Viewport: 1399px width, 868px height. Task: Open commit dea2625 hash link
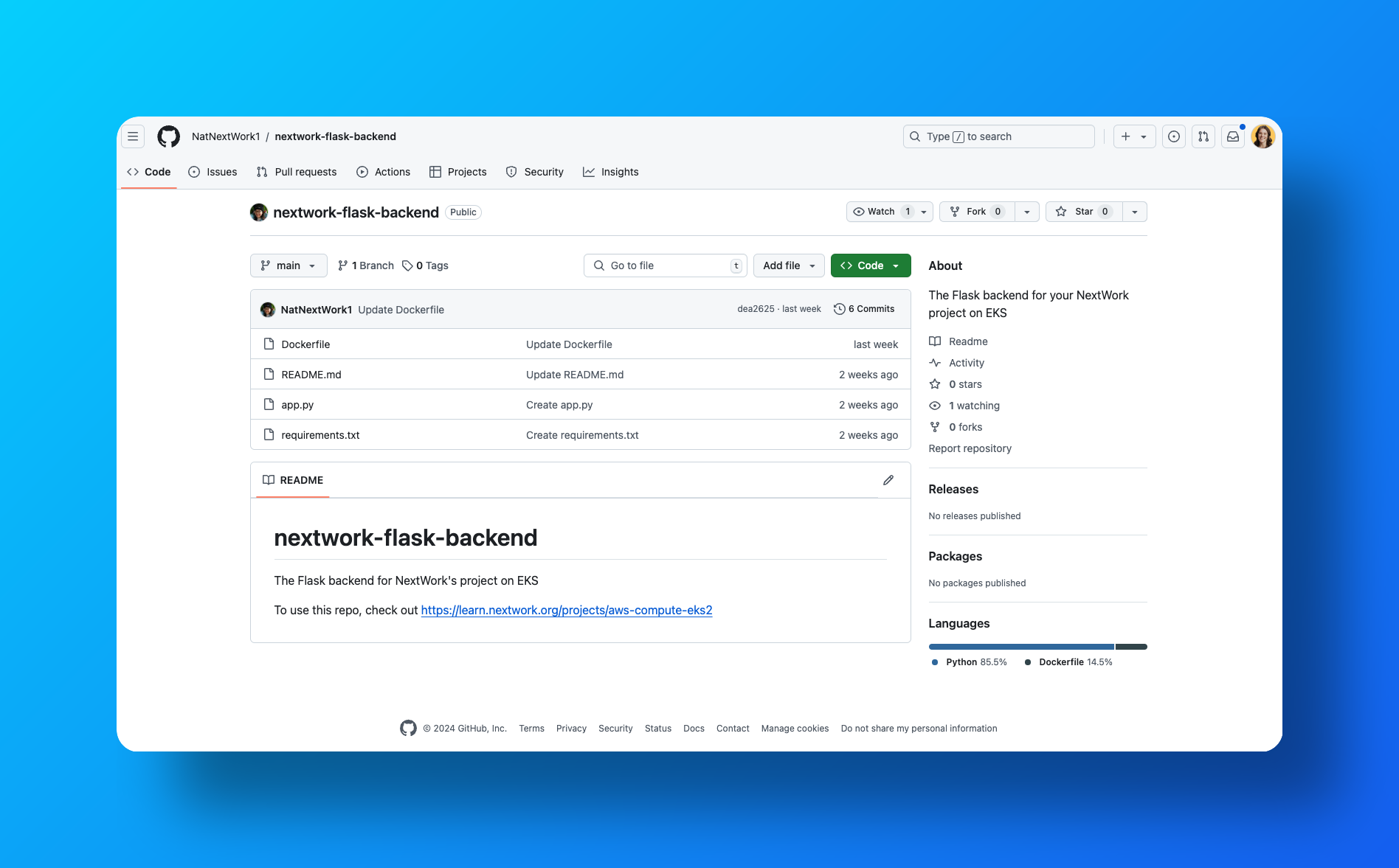pos(756,310)
